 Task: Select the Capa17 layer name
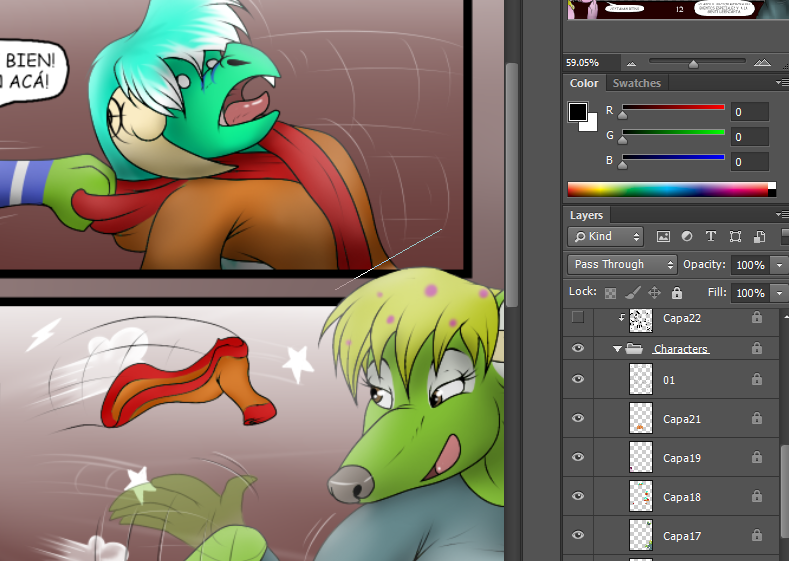coord(682,536)
